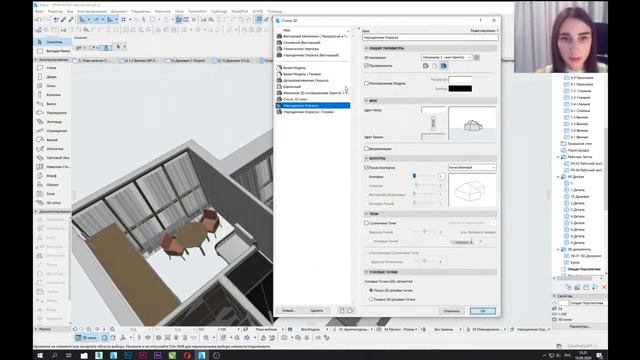Viewport: 640px width, 360px height.
Task: Open the taskbar search icon
Action: 54,356
